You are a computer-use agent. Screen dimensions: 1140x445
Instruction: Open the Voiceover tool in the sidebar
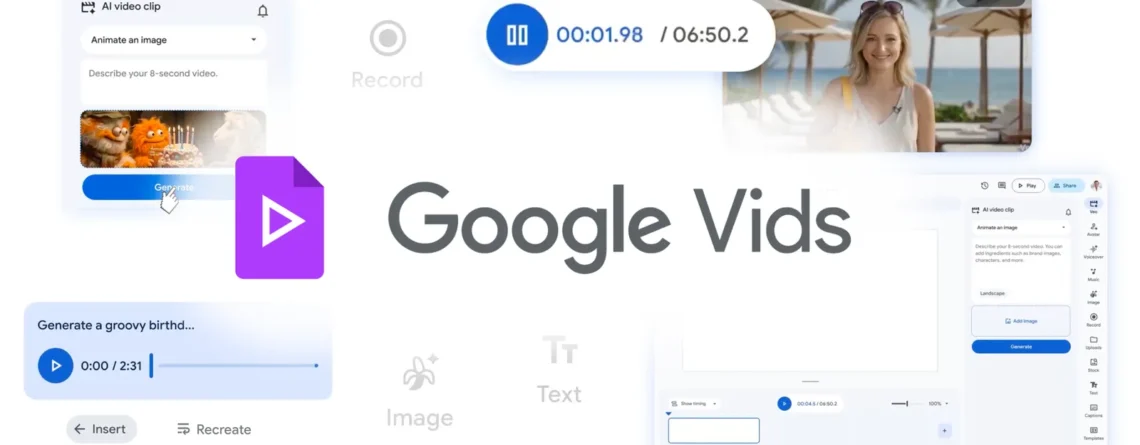coord(1093,252)
